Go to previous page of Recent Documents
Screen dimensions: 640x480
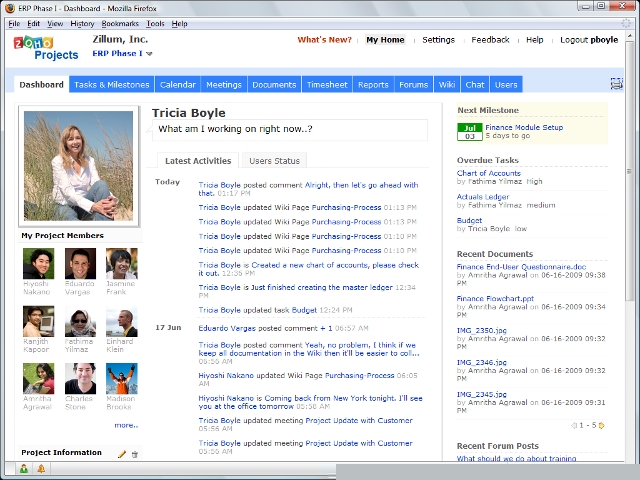(x=574, y=425)
